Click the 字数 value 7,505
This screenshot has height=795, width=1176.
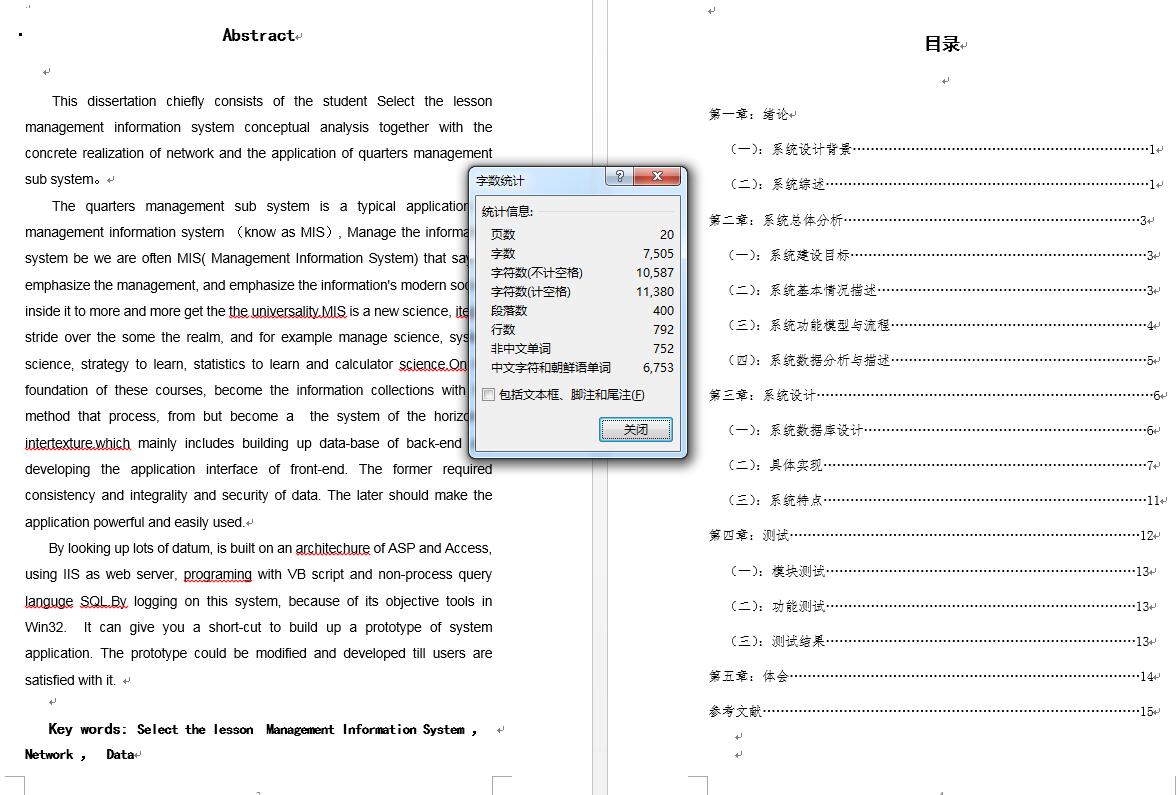(658, 254)
